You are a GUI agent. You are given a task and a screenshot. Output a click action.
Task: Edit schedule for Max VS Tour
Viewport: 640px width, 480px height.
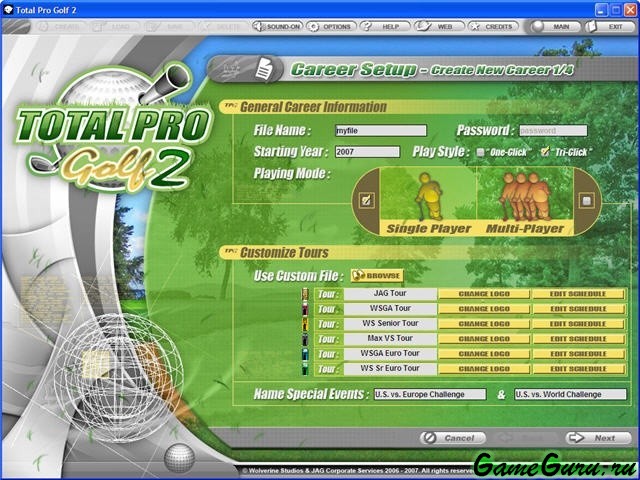(x=578, y=339)
